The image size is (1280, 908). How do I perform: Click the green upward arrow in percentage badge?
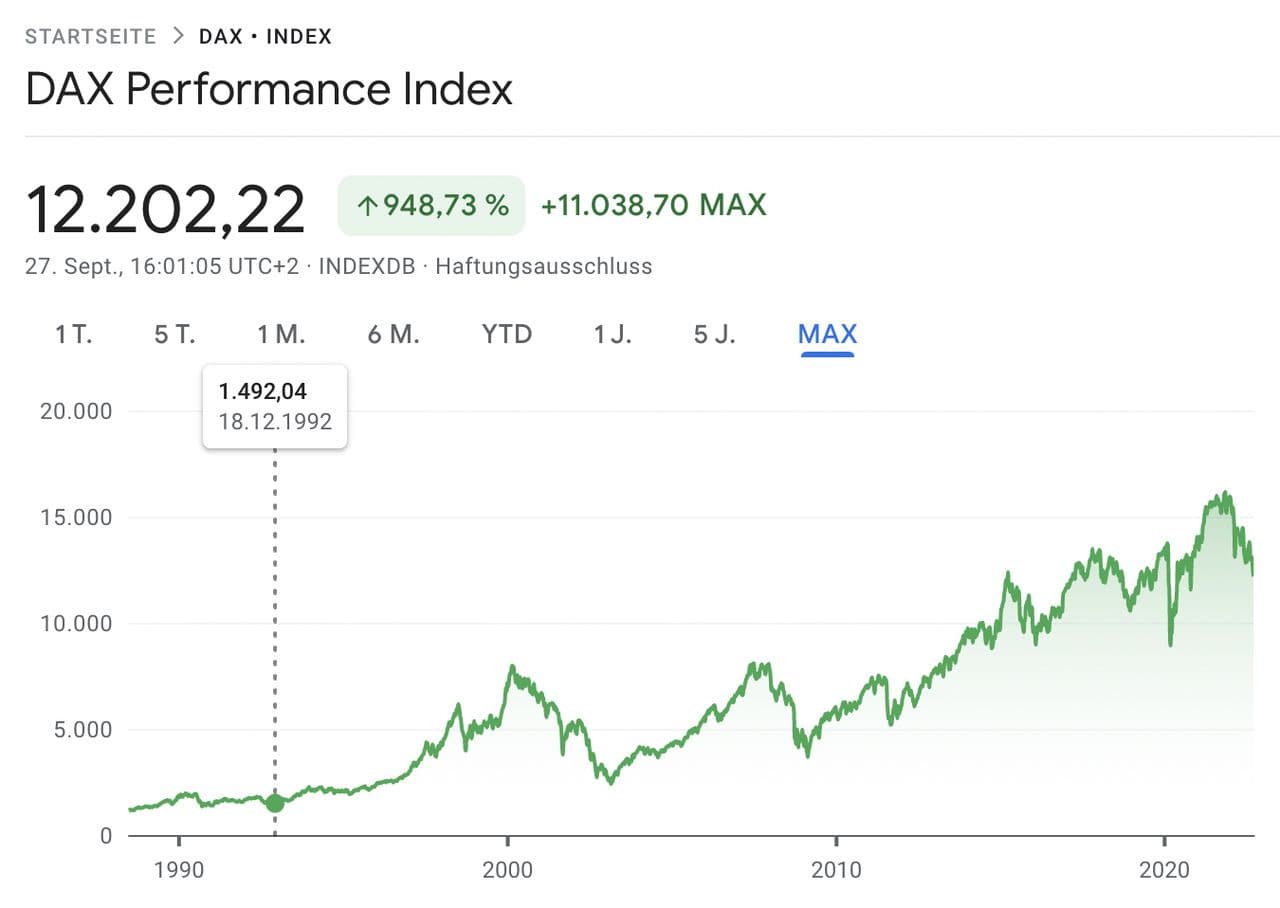(367, 206)
